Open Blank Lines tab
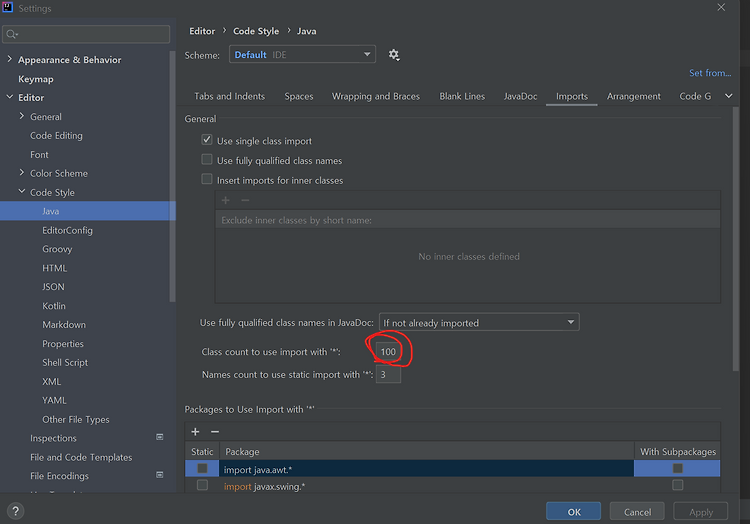 pyautogui.click(x=462, y=97)
